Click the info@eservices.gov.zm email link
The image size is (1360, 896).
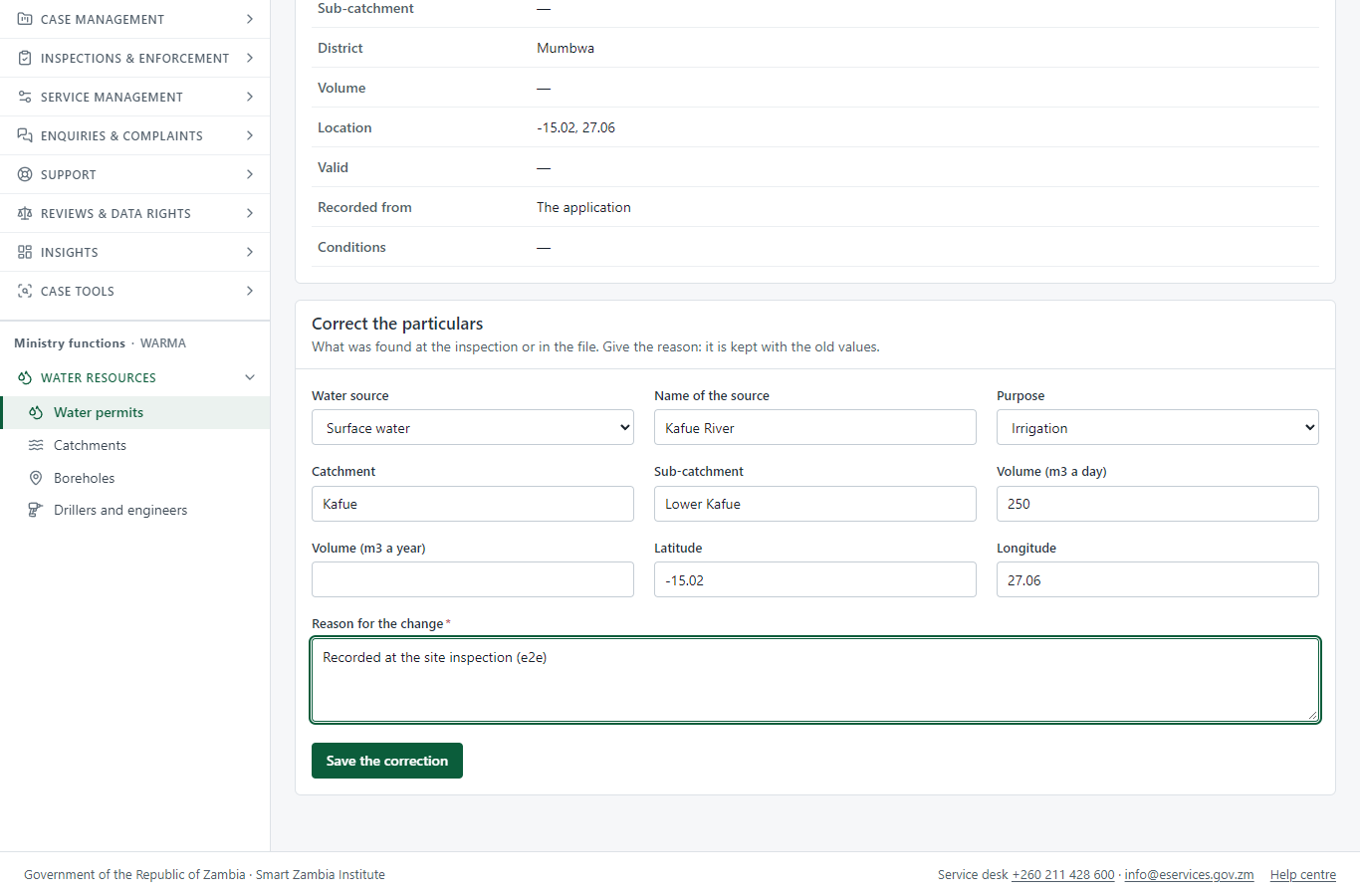[1189, 874]
